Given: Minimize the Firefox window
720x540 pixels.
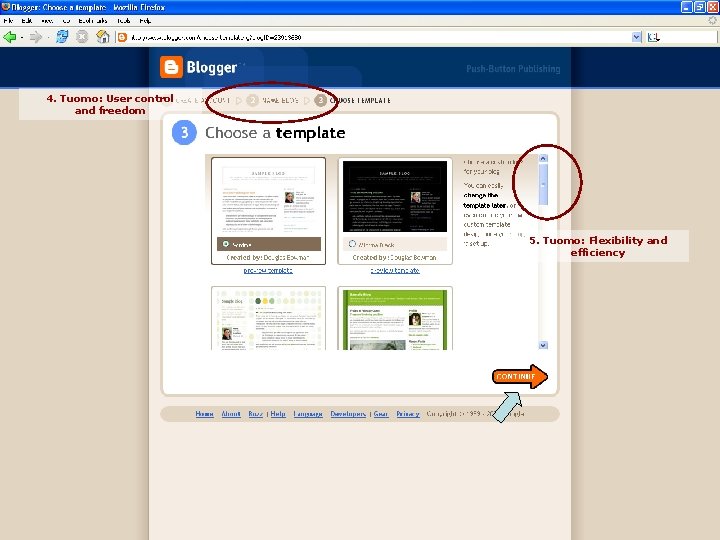Looking at the screenshot, I should 686,7.
